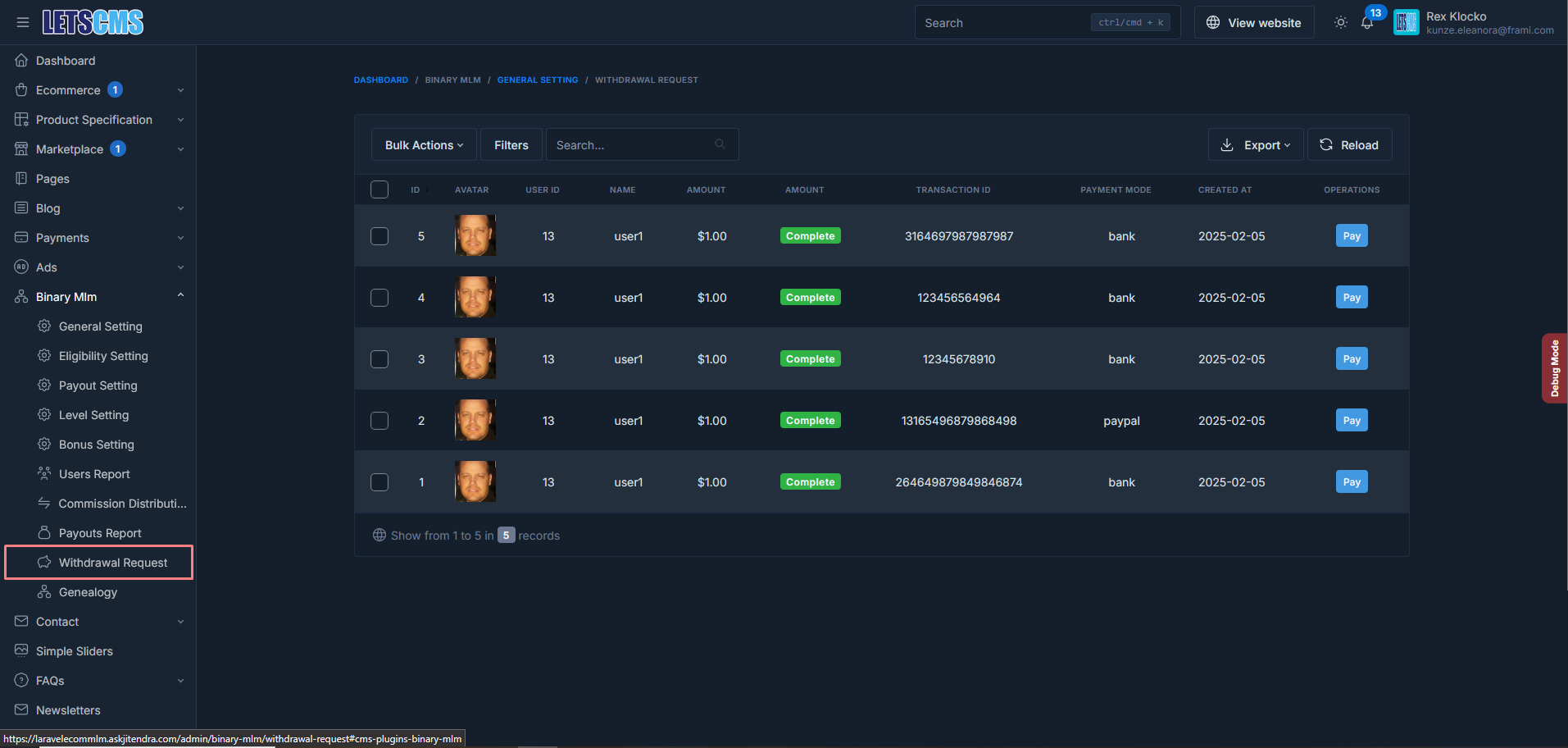Screen dimensions: 1568x748
Task: Click the globe icon in View website
Action: 1213,23
